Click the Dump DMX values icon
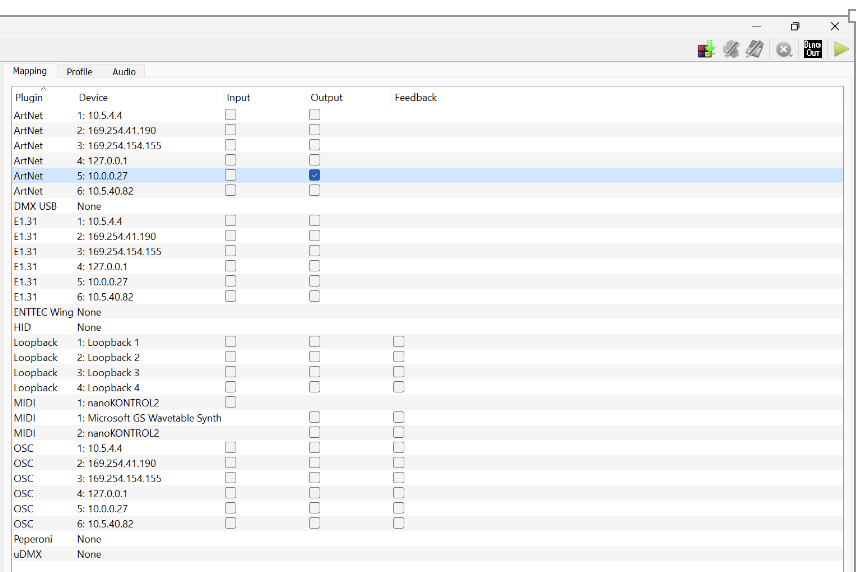856x572 pixels. [706, 49]
